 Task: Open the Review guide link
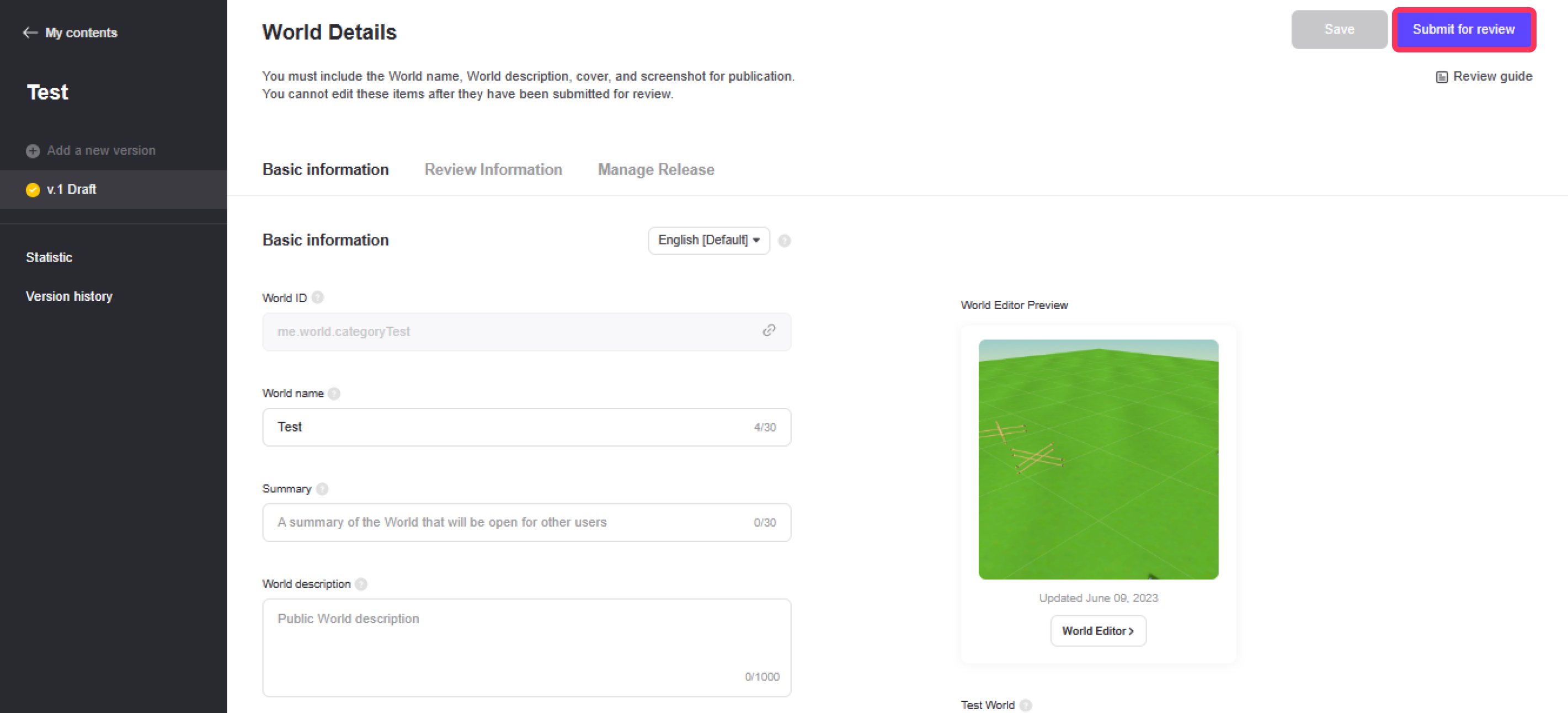click(x=1484, y=77)
